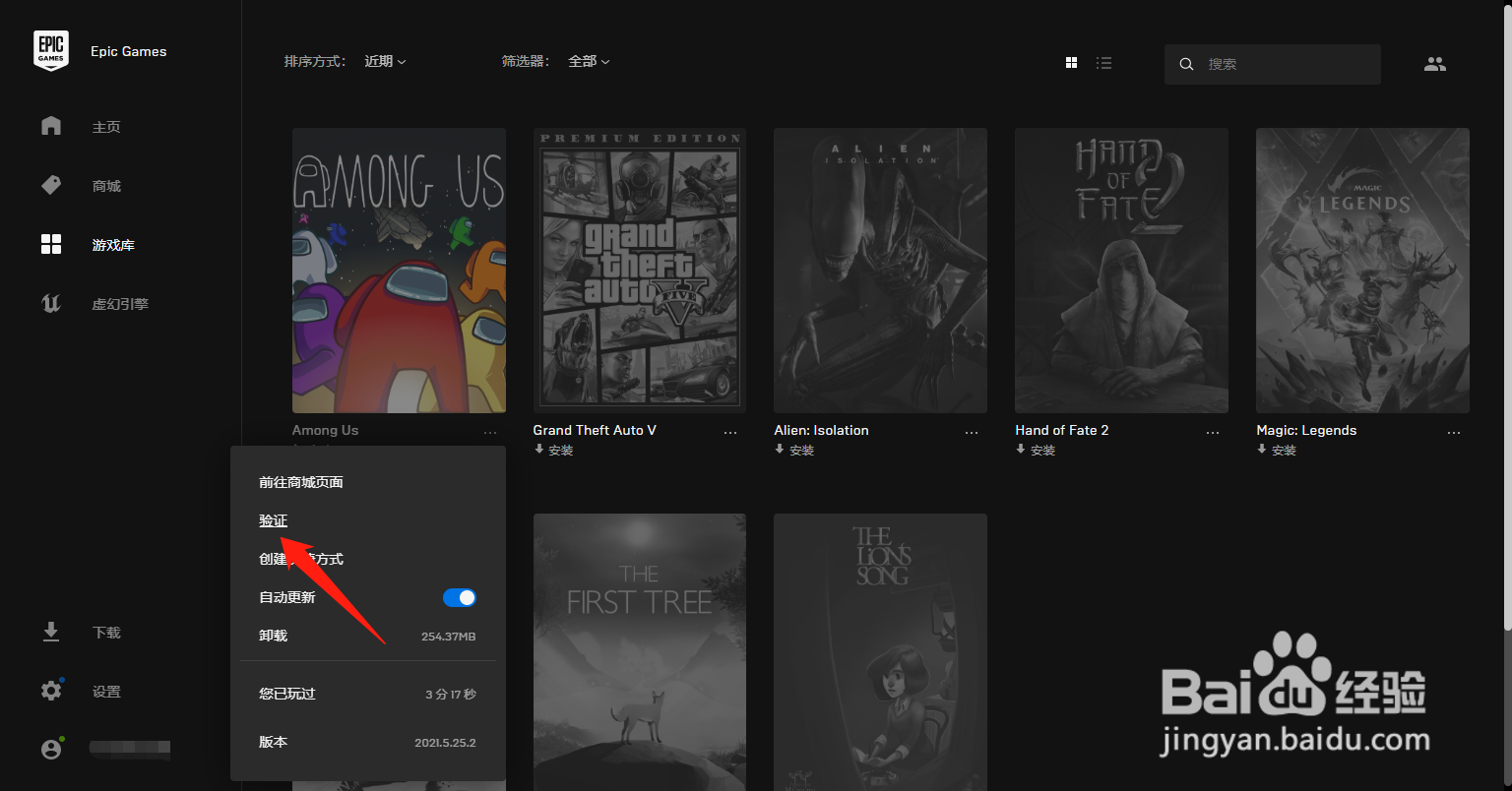Click the Grand Theft Auto V title
Viewport: 1512px width, 791px height.
click(595, 430)
